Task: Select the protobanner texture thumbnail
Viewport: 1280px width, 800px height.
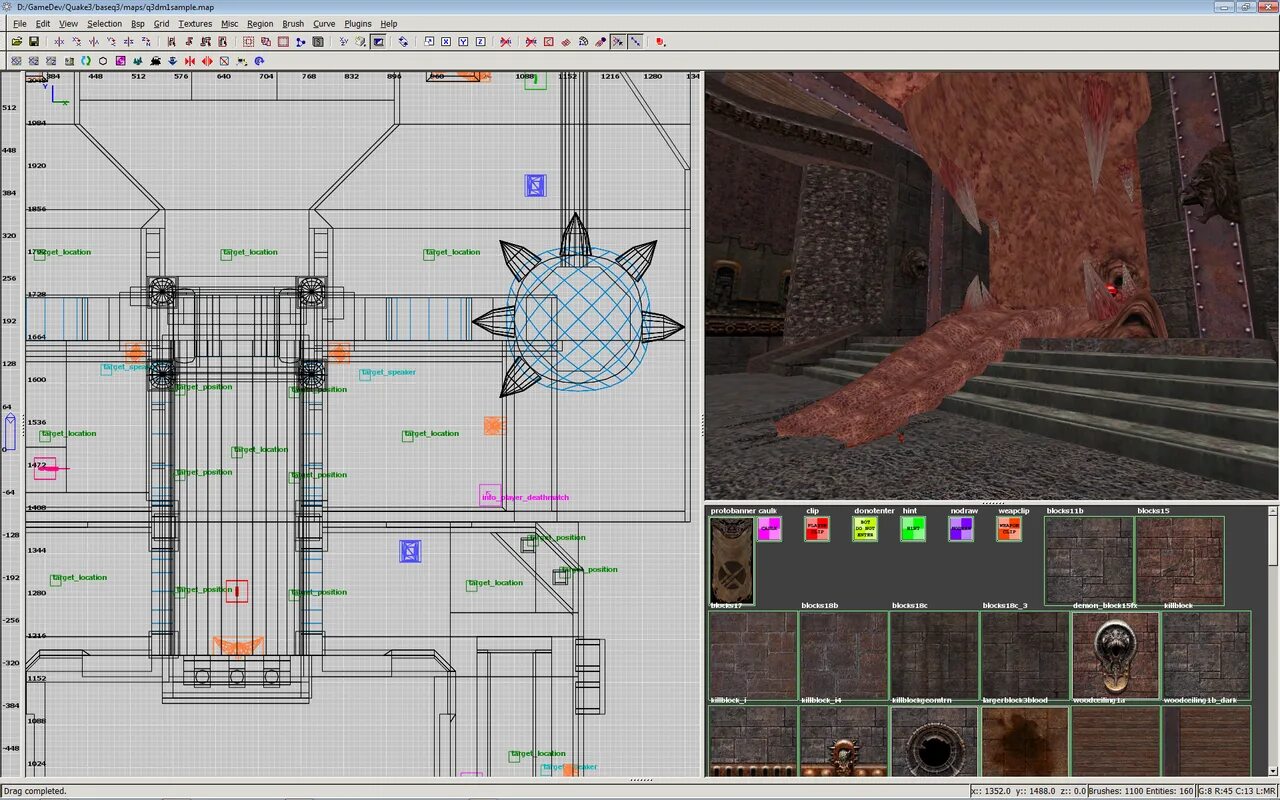Action: tap(732, 561)
